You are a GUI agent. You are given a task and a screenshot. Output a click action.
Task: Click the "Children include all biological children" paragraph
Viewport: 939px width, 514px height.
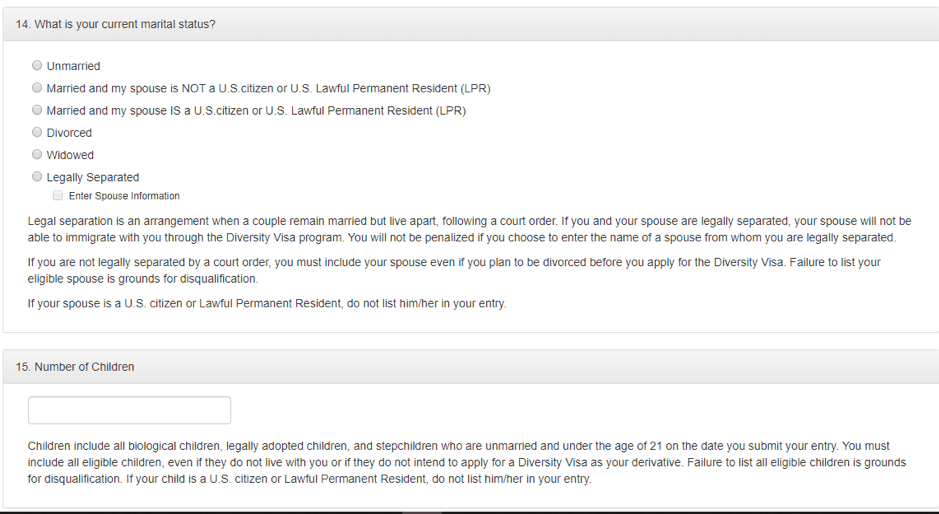[467, 462]
